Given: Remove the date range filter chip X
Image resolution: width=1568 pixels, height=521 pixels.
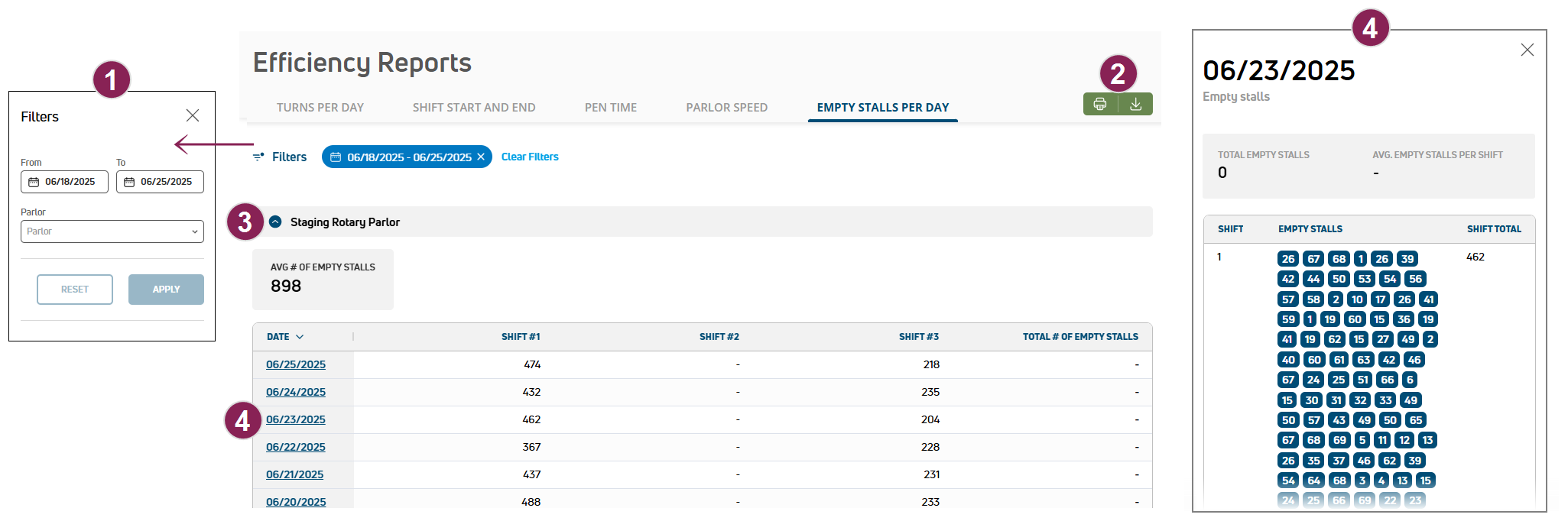Looking at the screenshot, I should (x=481, y=157).
